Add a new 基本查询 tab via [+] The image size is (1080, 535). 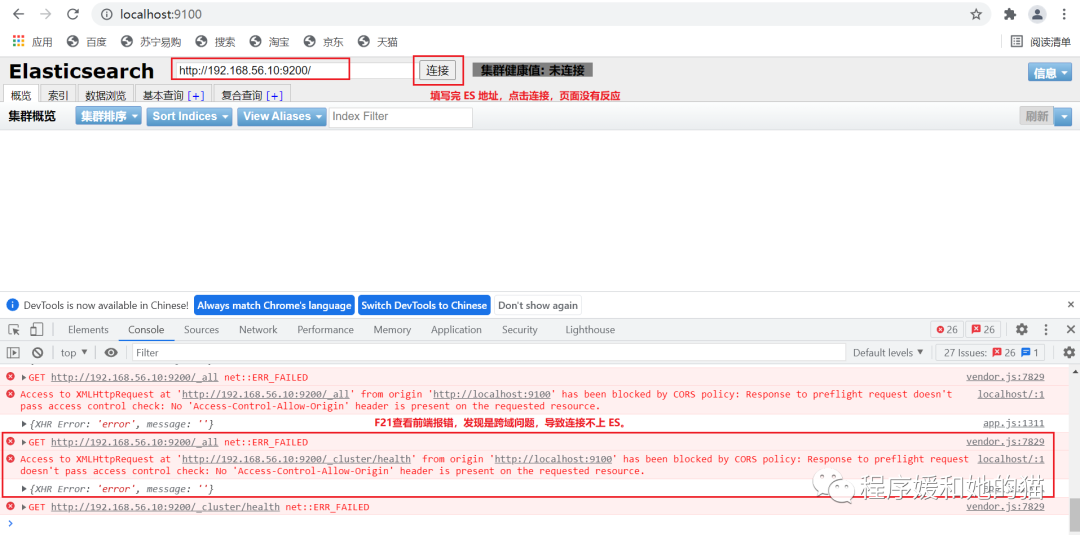(x=196, y=95)
